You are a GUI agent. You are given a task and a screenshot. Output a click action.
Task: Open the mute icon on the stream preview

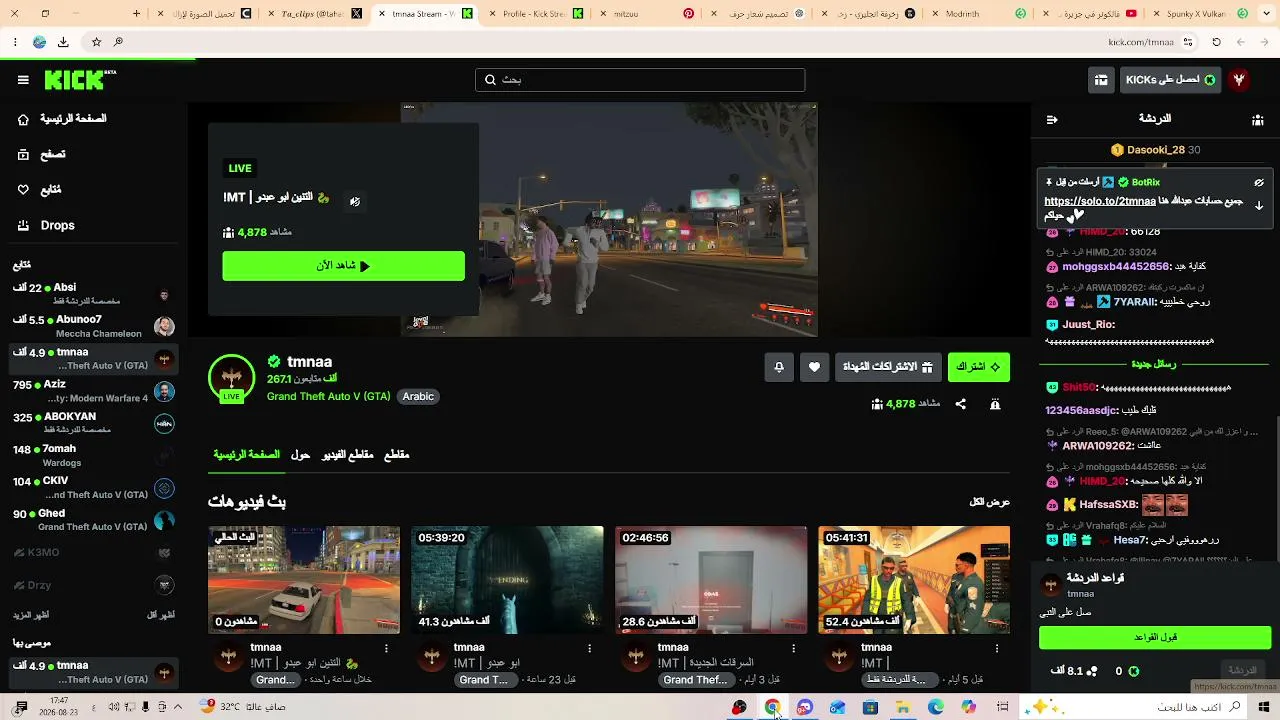[354, 201]
